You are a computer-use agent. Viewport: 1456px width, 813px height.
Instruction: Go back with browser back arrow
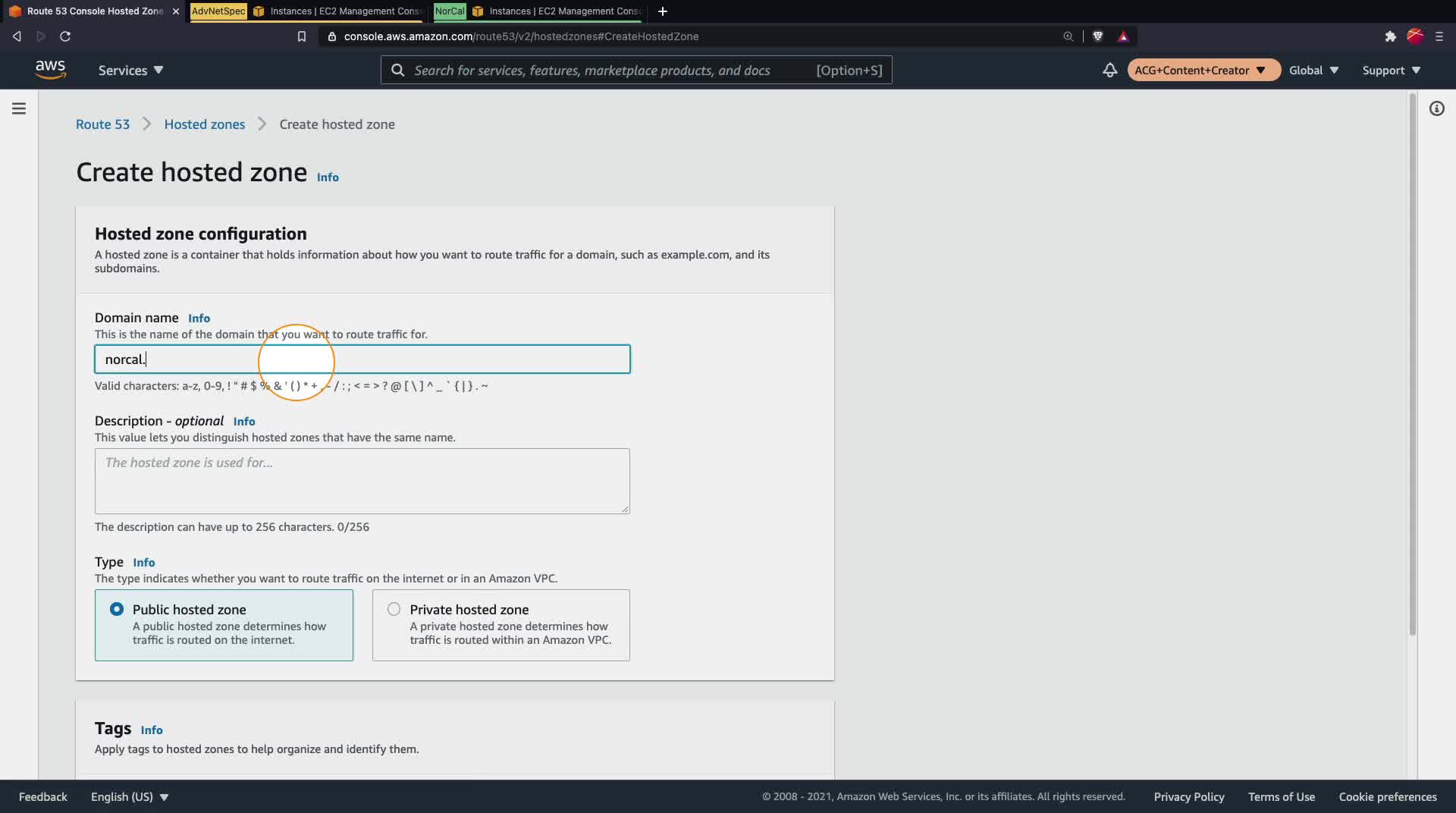17,36
